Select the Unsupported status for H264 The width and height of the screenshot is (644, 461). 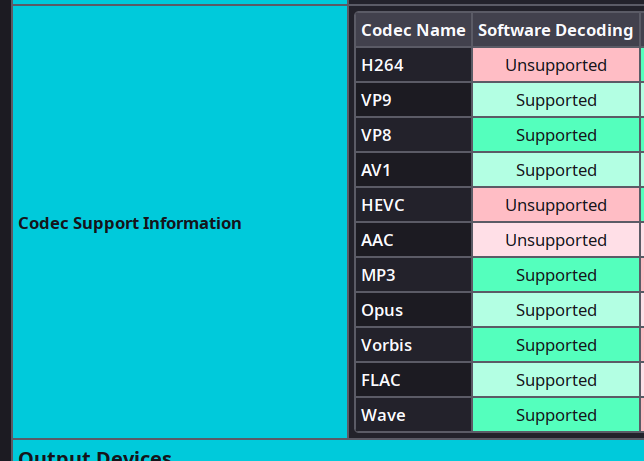[x=555, y=65]
